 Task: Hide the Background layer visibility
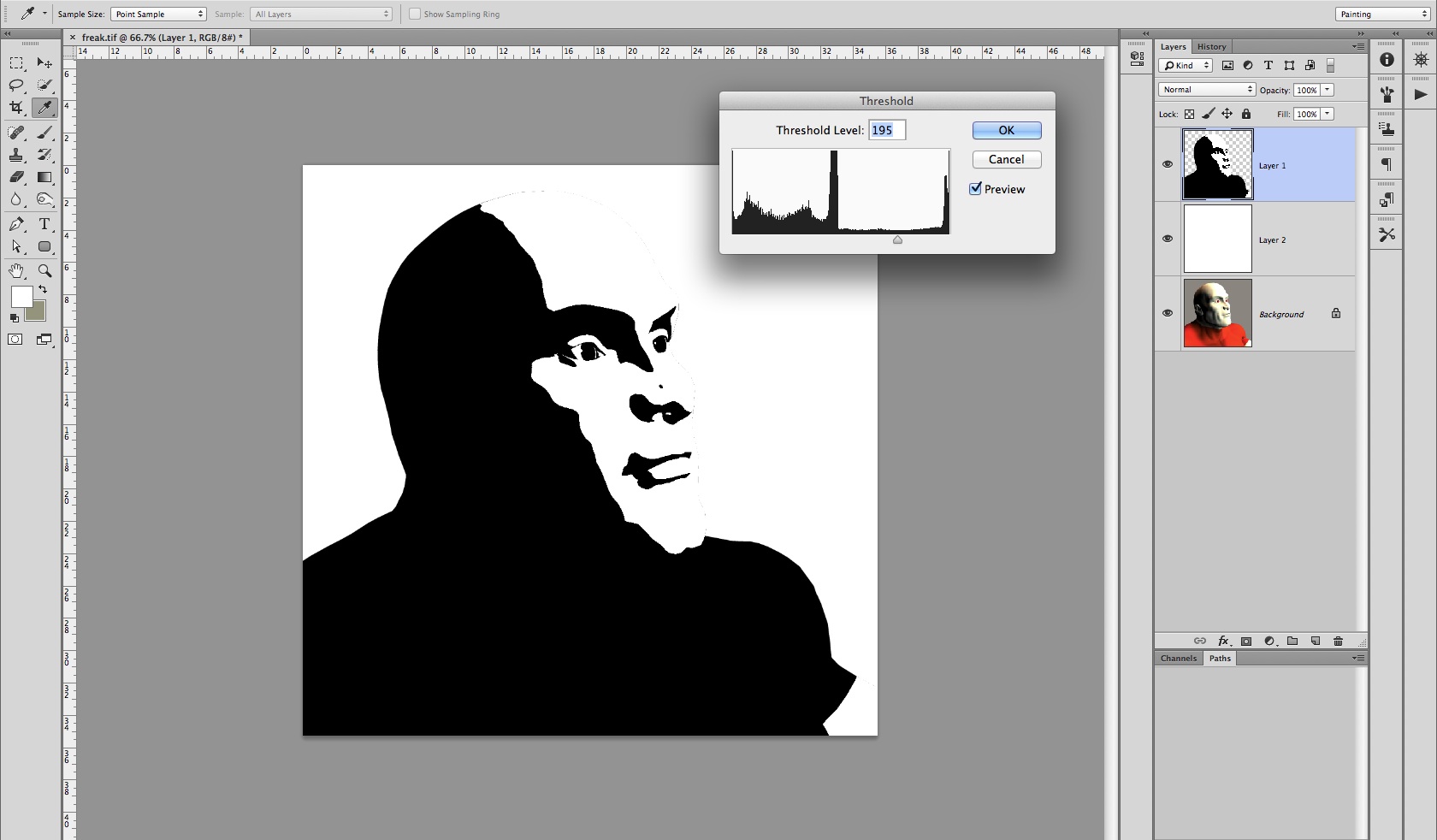pos(1168,313)
